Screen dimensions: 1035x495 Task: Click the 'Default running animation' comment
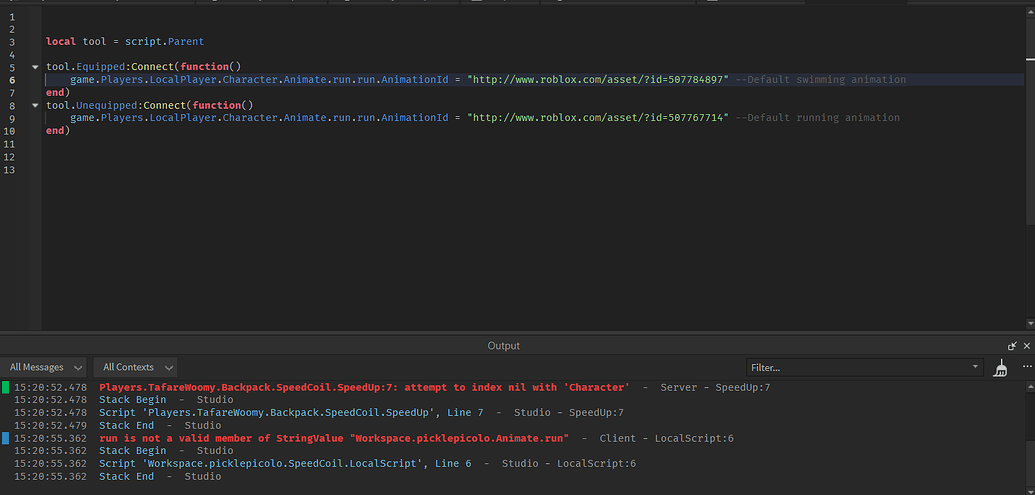817,118
